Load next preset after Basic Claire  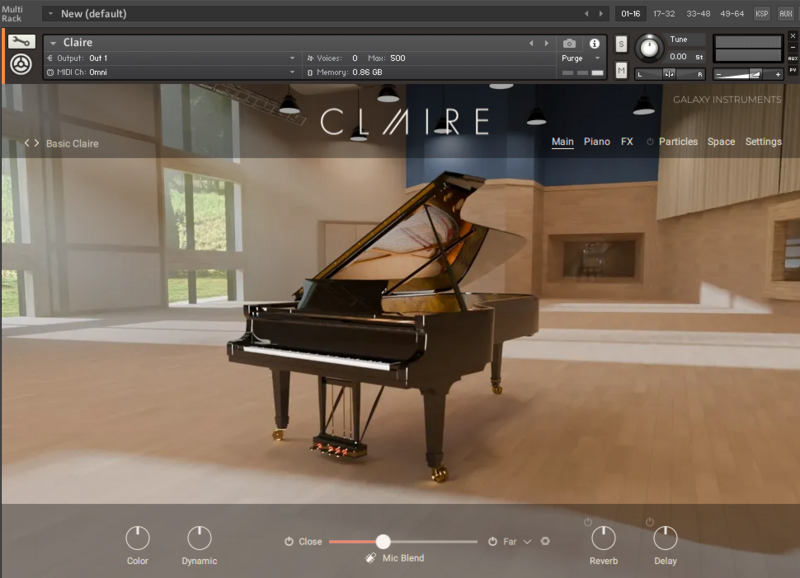pos(36,143)
